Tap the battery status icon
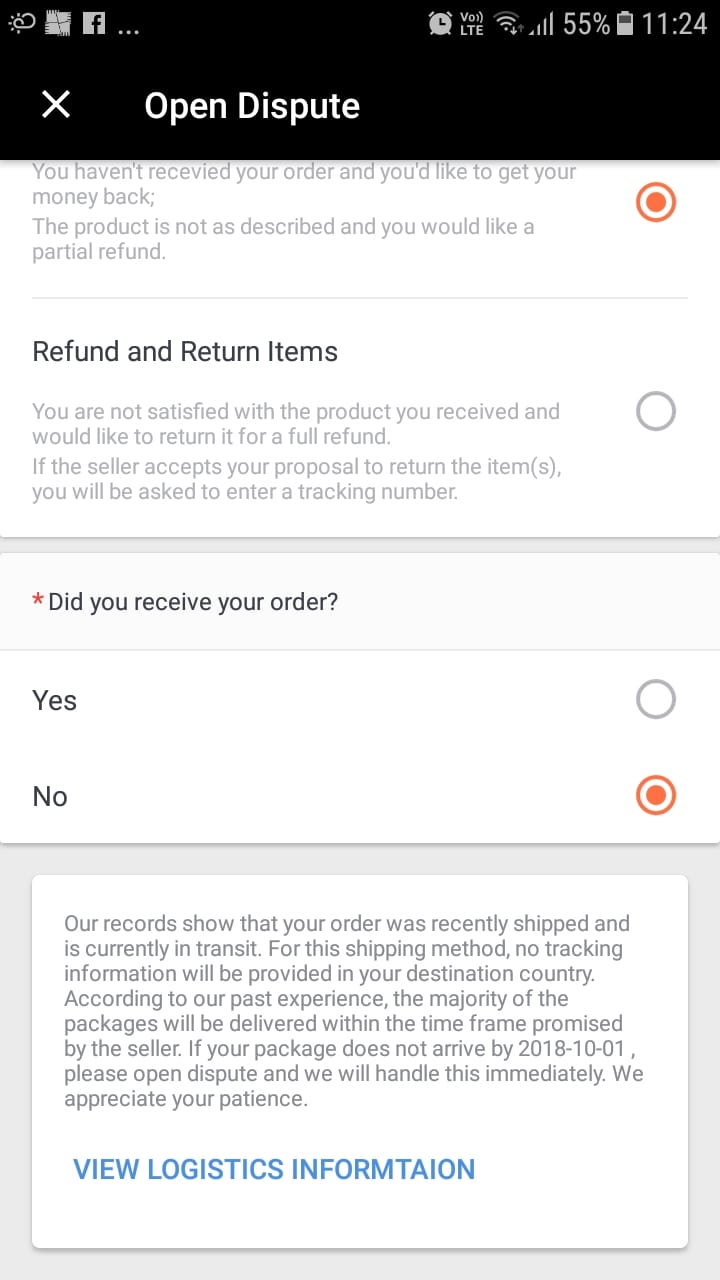Viewport: 720px width, 1280px height. [x=625, y=23]
